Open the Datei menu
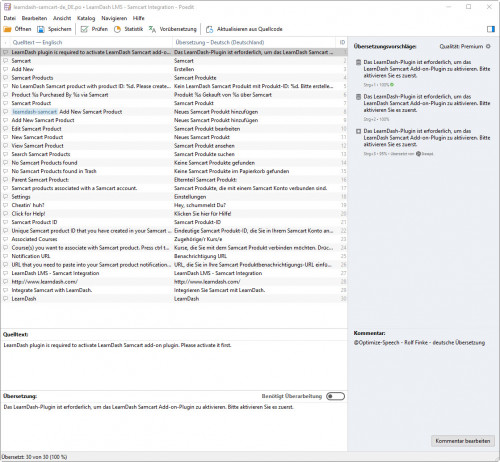Image resolution: width=500 pixels, height=462 pixels. coord(10,18)
